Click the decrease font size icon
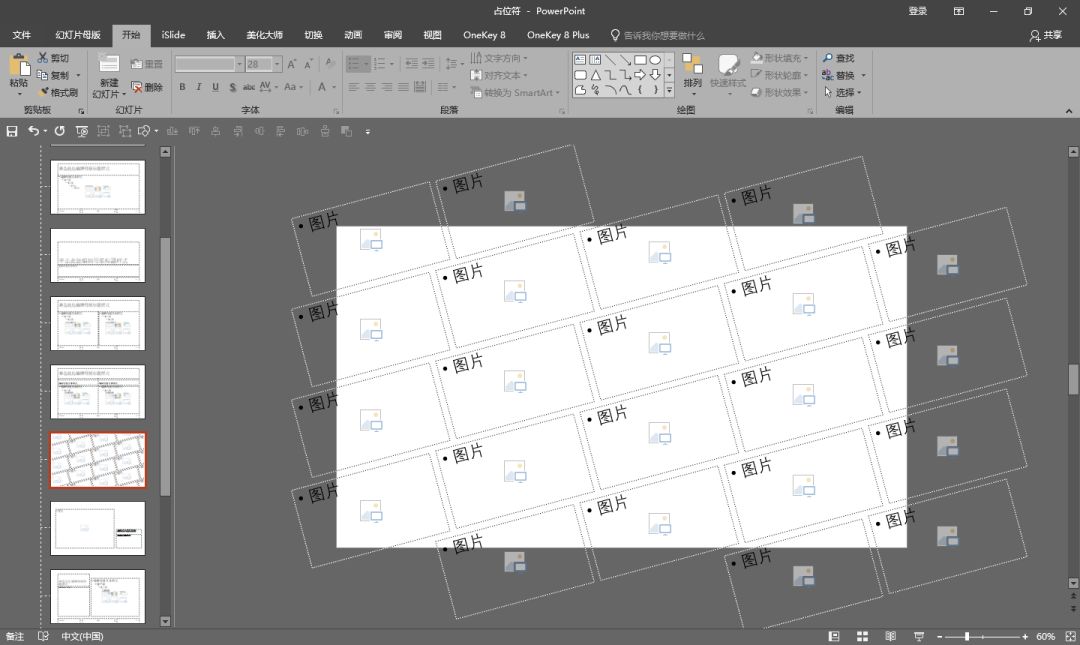1080x645 pixels. (x=309, y=64)
